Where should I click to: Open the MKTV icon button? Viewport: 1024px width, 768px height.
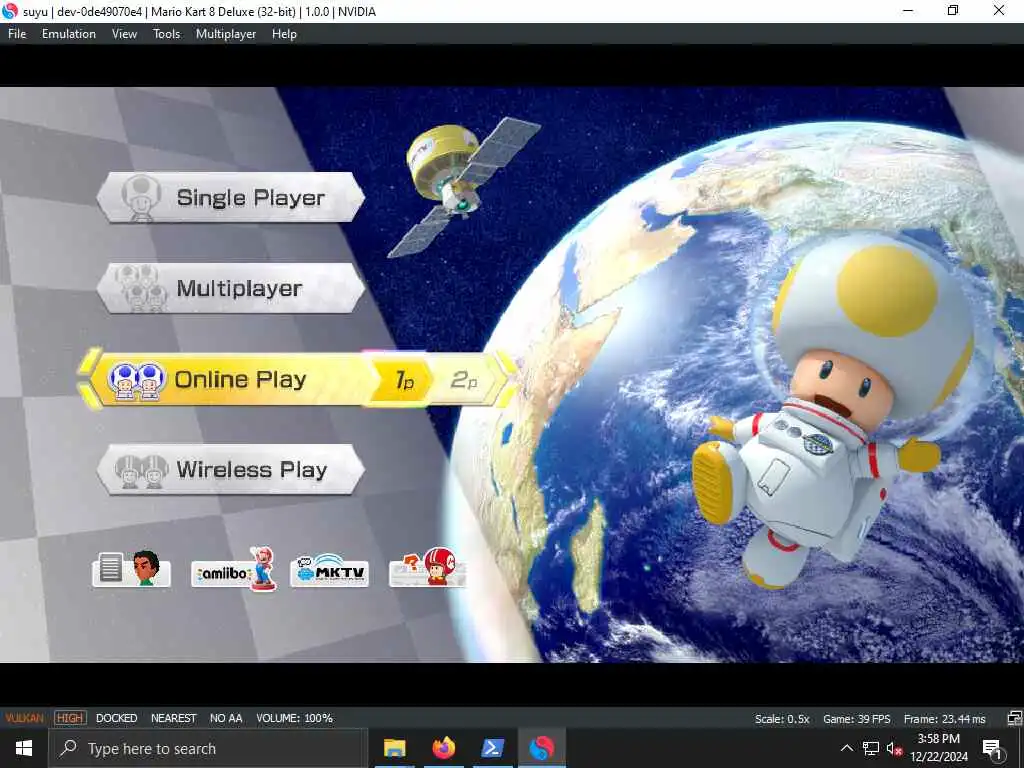coord(329,569)
